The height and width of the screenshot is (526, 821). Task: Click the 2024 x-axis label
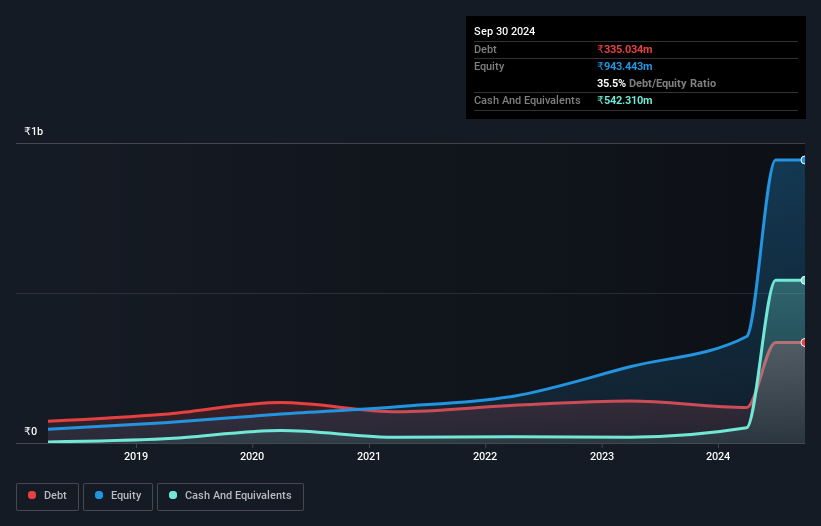[718, 456]
